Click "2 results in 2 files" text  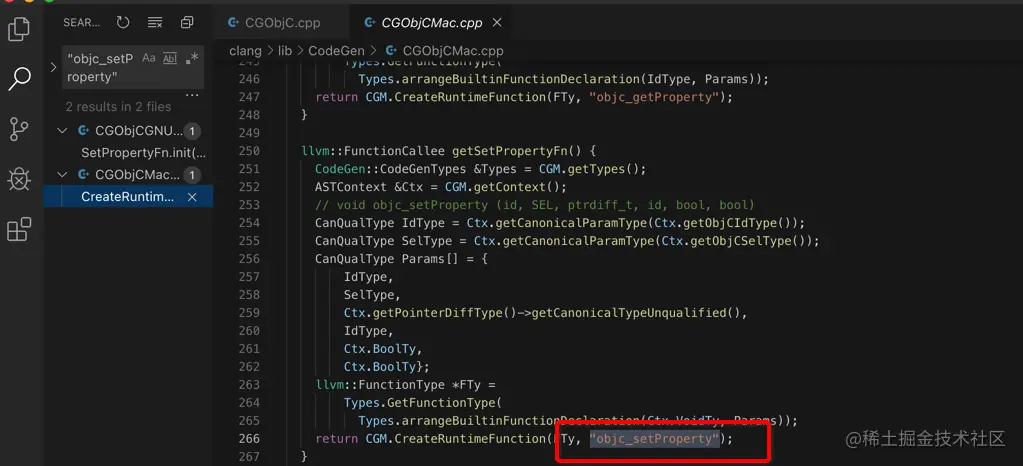coord(118,106)
